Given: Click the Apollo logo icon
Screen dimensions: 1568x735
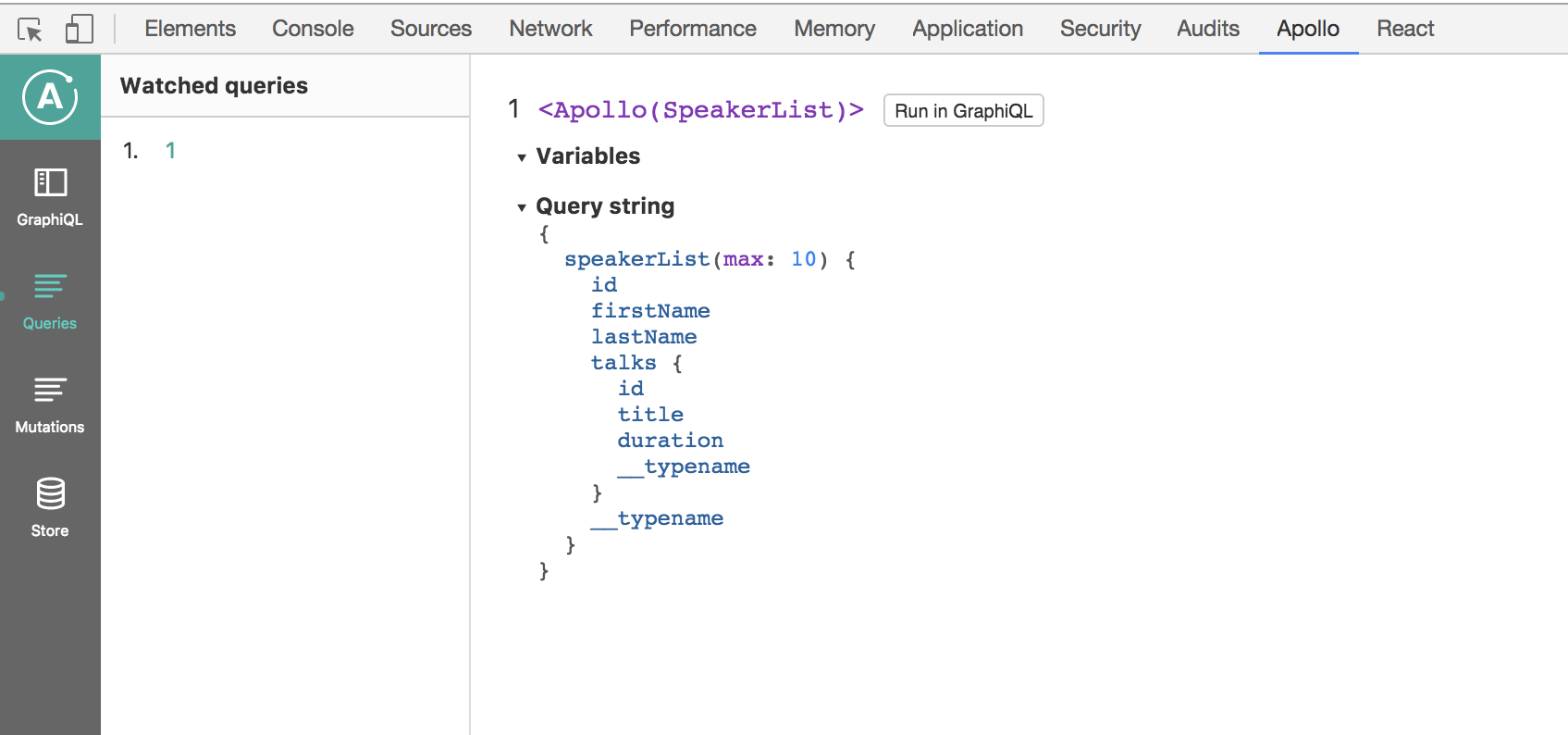Looking at the screenshot, I should [50, 97].
